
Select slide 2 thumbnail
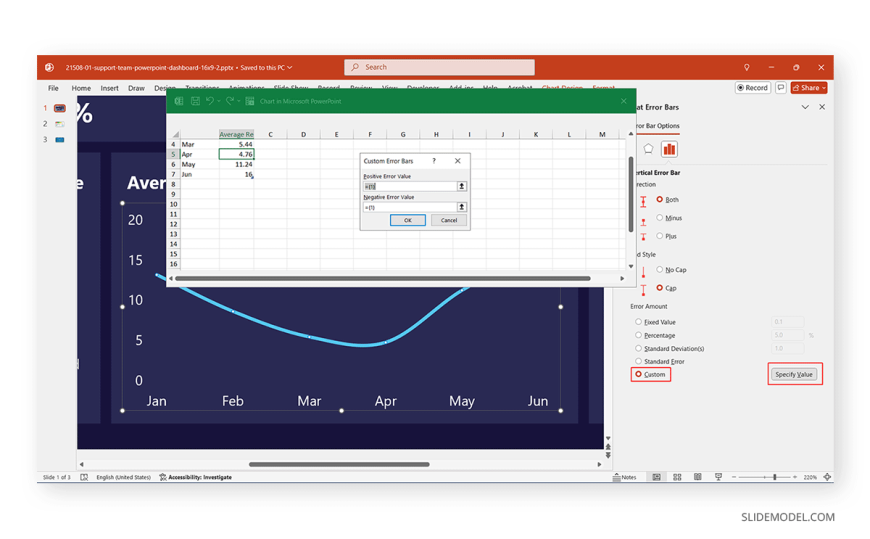(59, 124)
